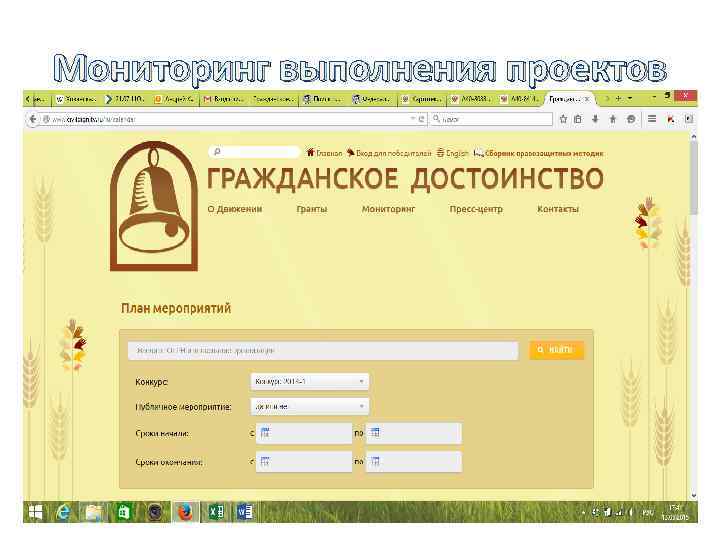Click the page vertical scrollbar thumb
The height and width of the screenshot is (540, 720).
(x=693, y=177)
